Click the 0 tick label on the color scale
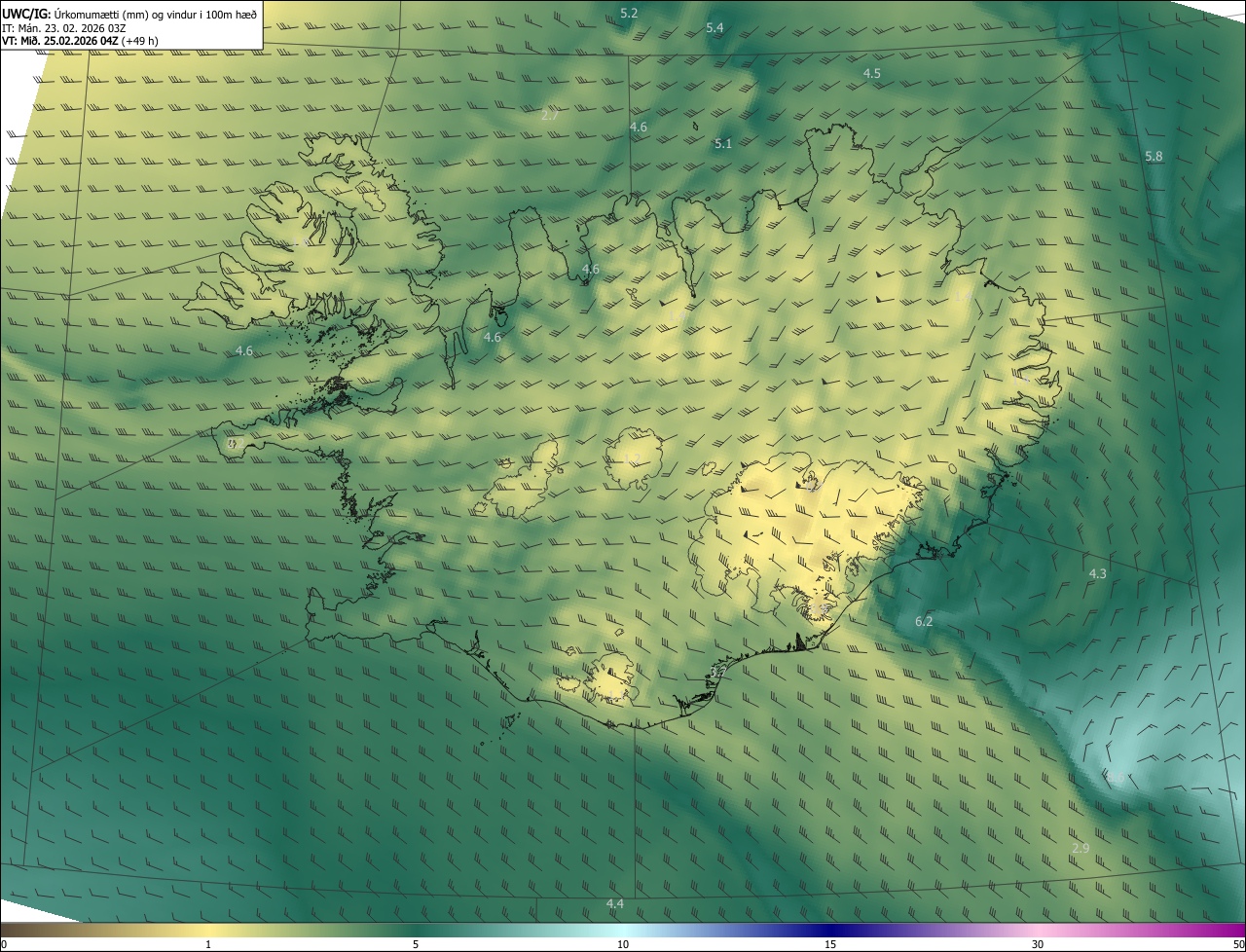Image resolution: width=1246 pixels, height=952 pixels. 4,944
